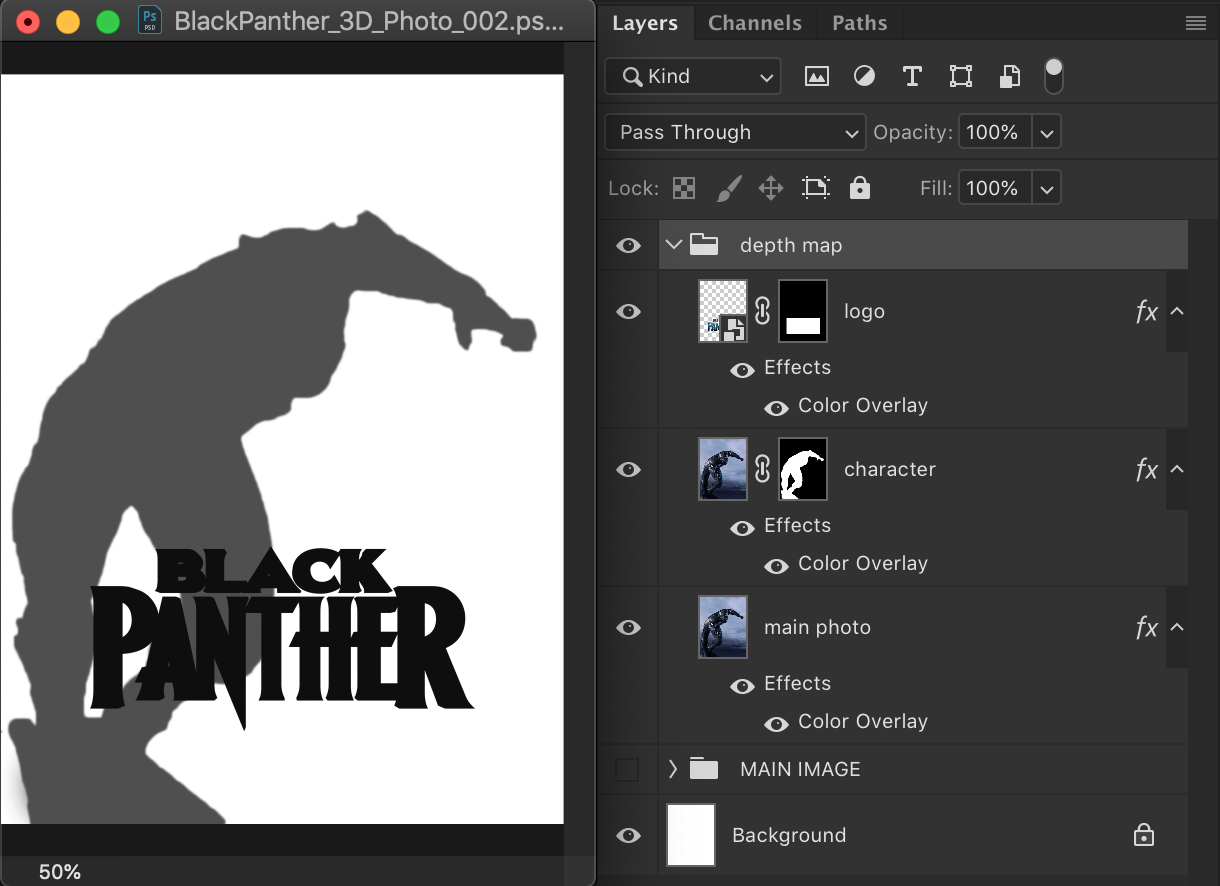Click the fx icon on main photo layer
Screen dimensions: 1220x886
pyautogui.click(x=1147, y=628)
